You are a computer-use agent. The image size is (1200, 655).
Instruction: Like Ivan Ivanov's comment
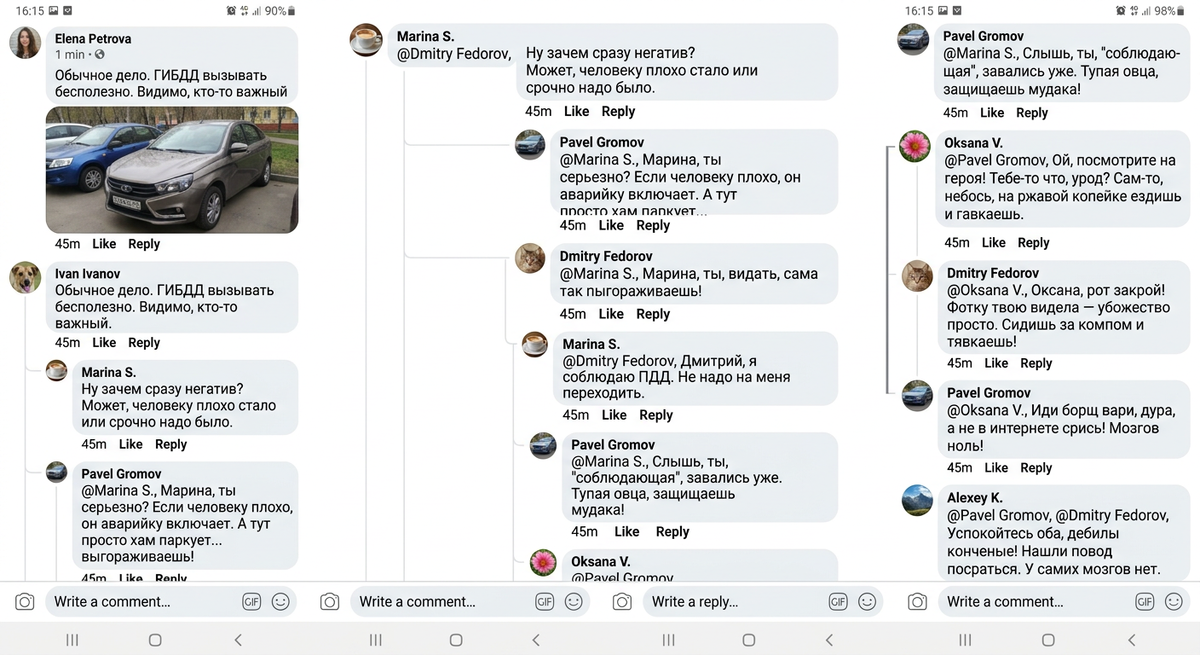click(104, 343)
